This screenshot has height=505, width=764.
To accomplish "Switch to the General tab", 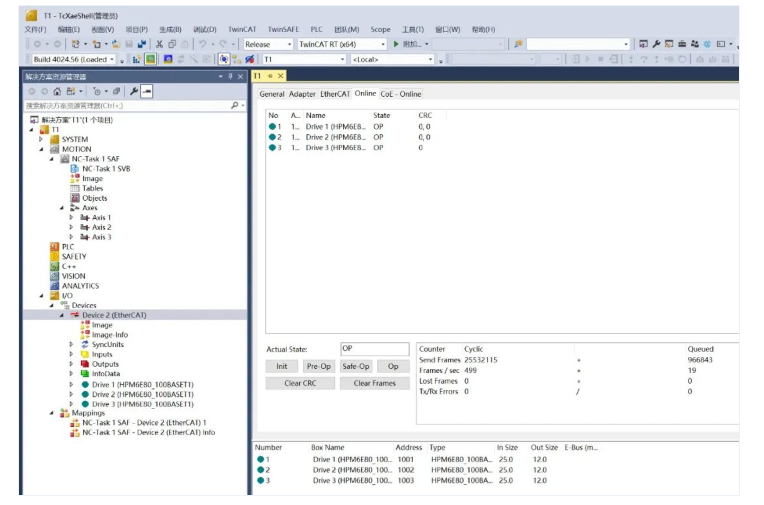I will [272, 94].
